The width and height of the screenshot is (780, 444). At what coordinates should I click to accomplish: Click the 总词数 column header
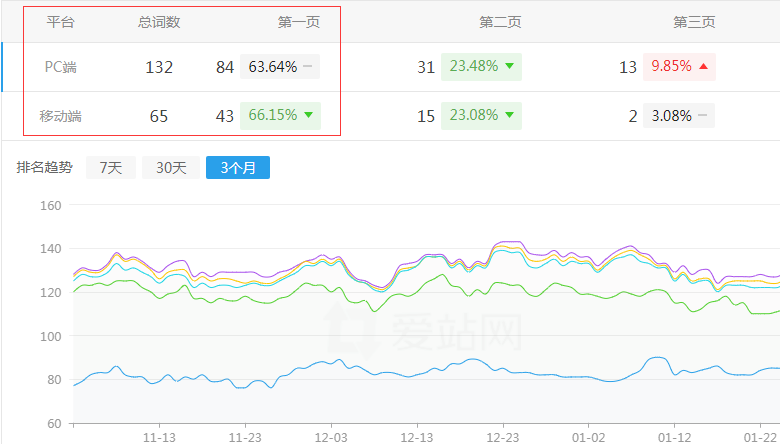coord(159,22)
